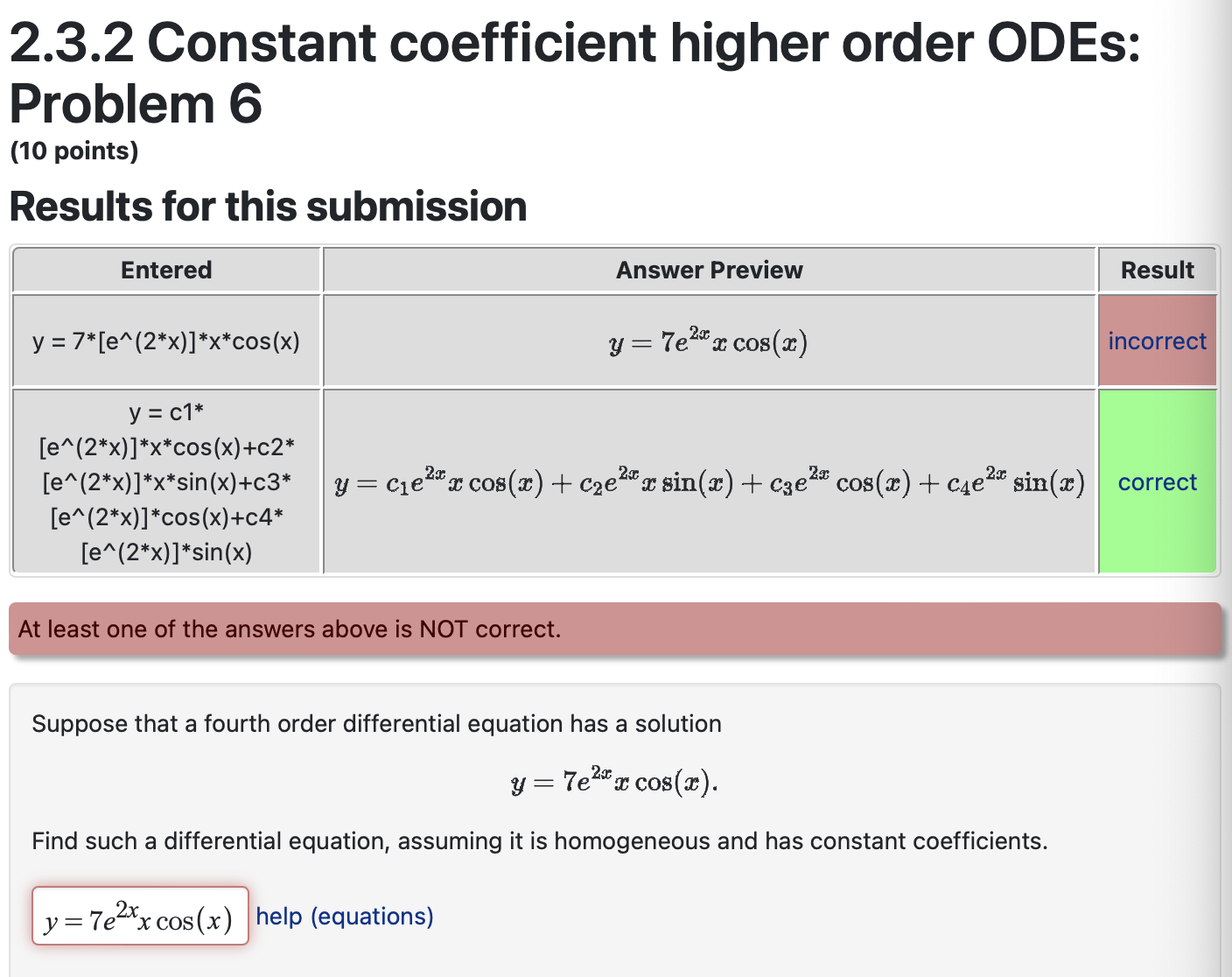Click the displayed equation y = 7e^2x x cos(x)
1232x977 pixels.
point(612,780)
